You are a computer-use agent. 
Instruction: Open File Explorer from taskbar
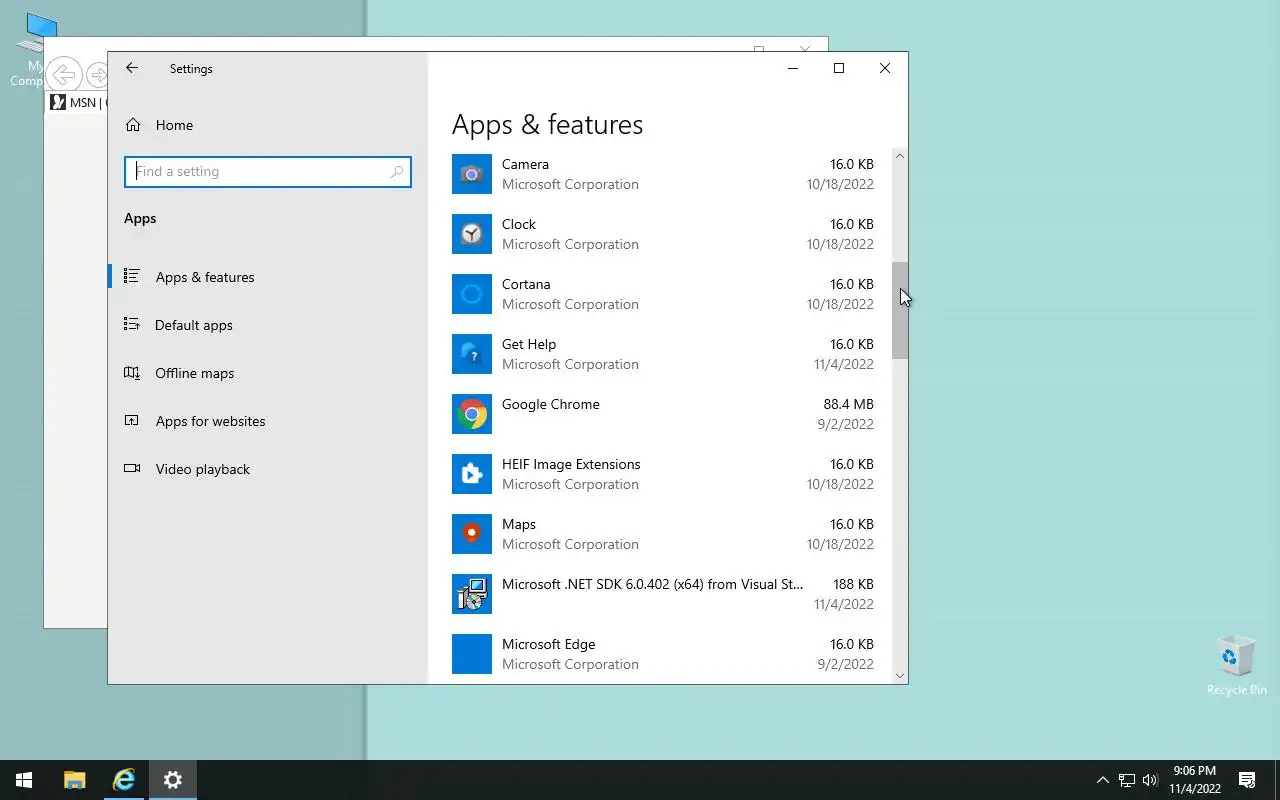74,780
